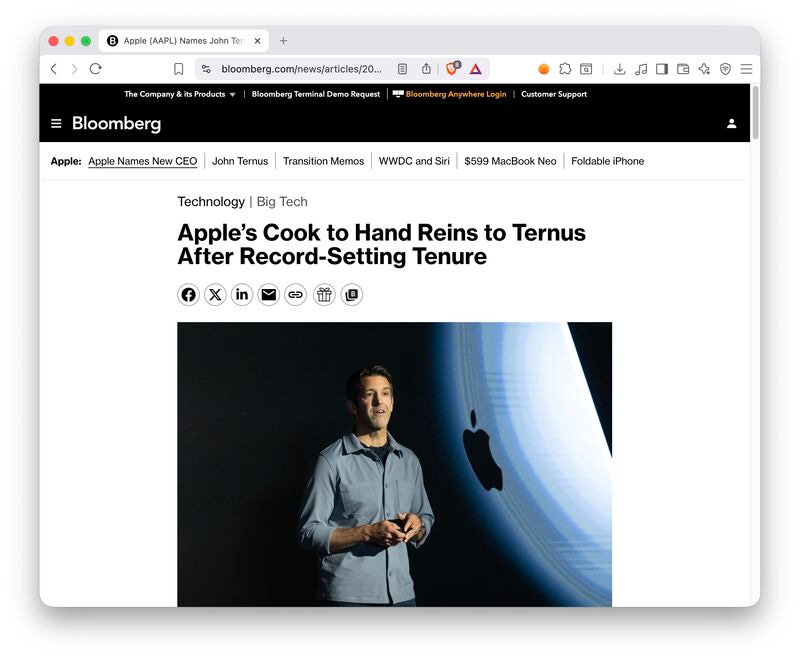Open picture-in-picture window toolbar icon

(586, 69)
